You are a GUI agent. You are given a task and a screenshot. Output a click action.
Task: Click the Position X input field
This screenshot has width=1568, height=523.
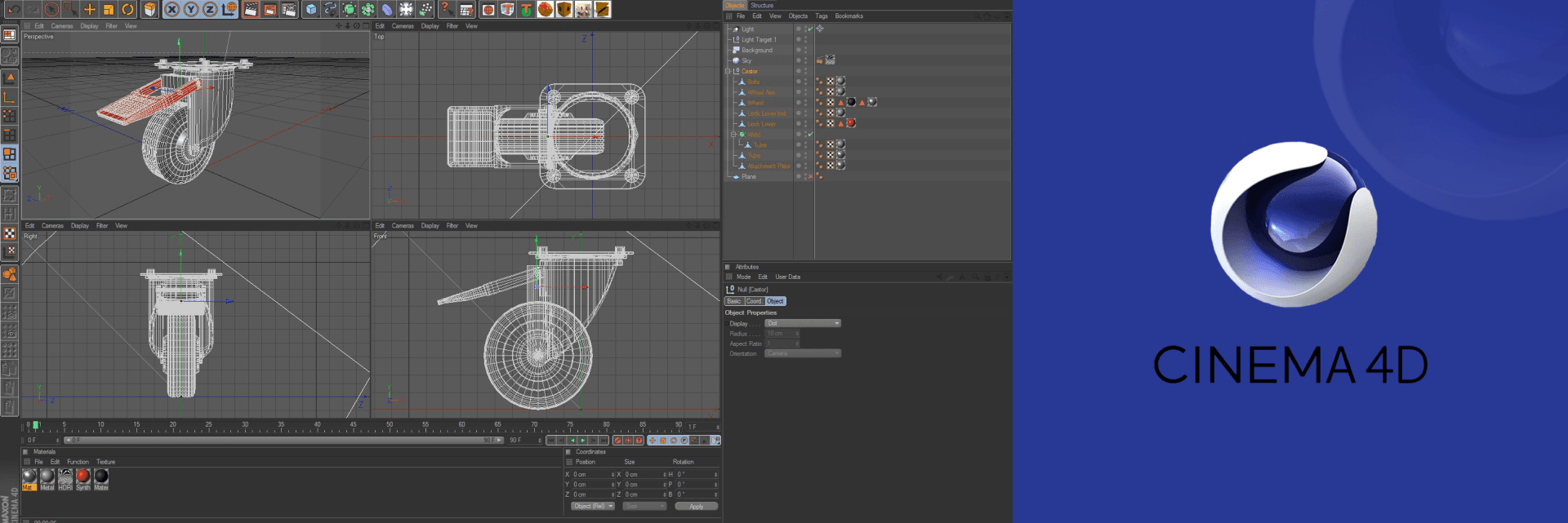(592, 475)
